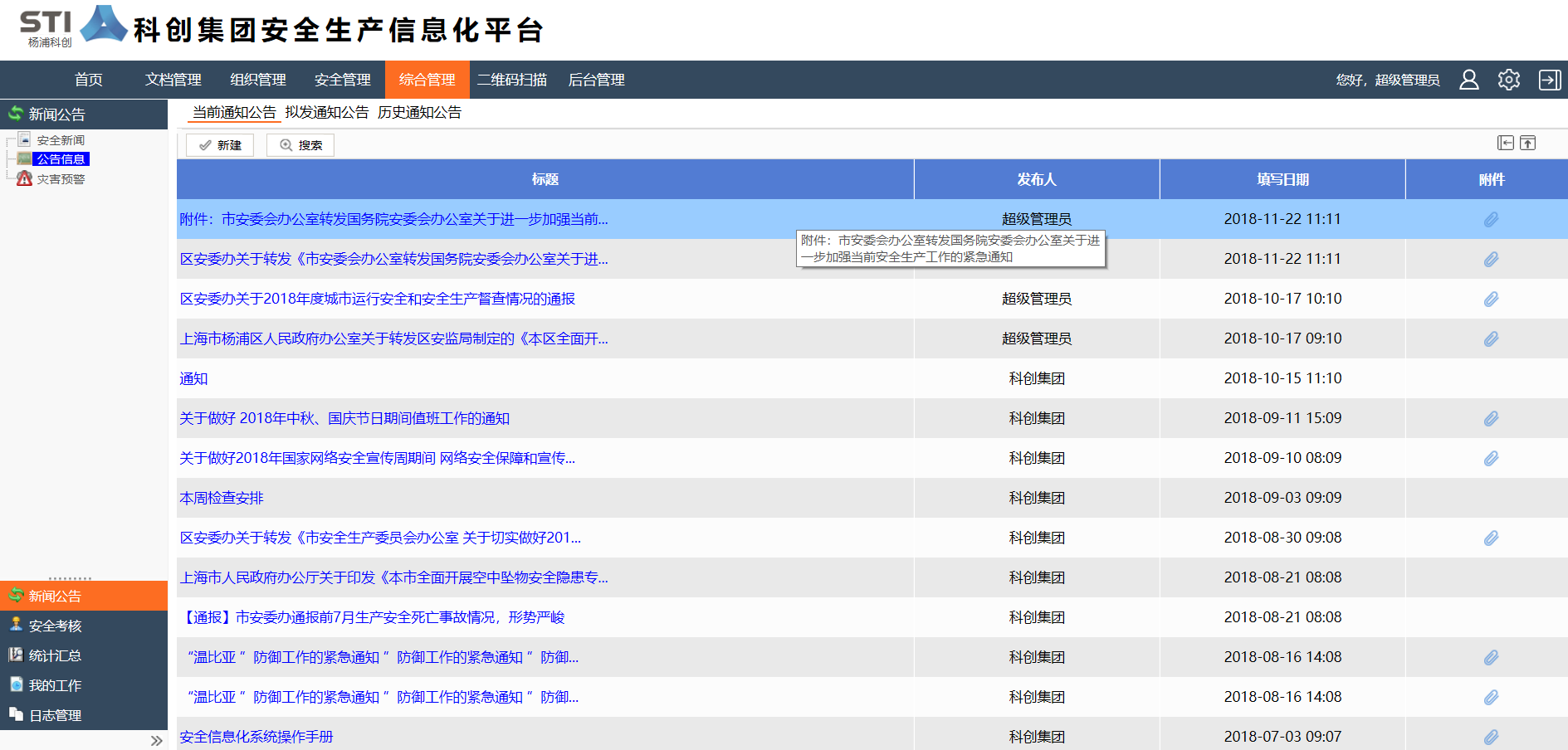Select 安全新闻 in the tree
1568x750 pixels.
61,140
